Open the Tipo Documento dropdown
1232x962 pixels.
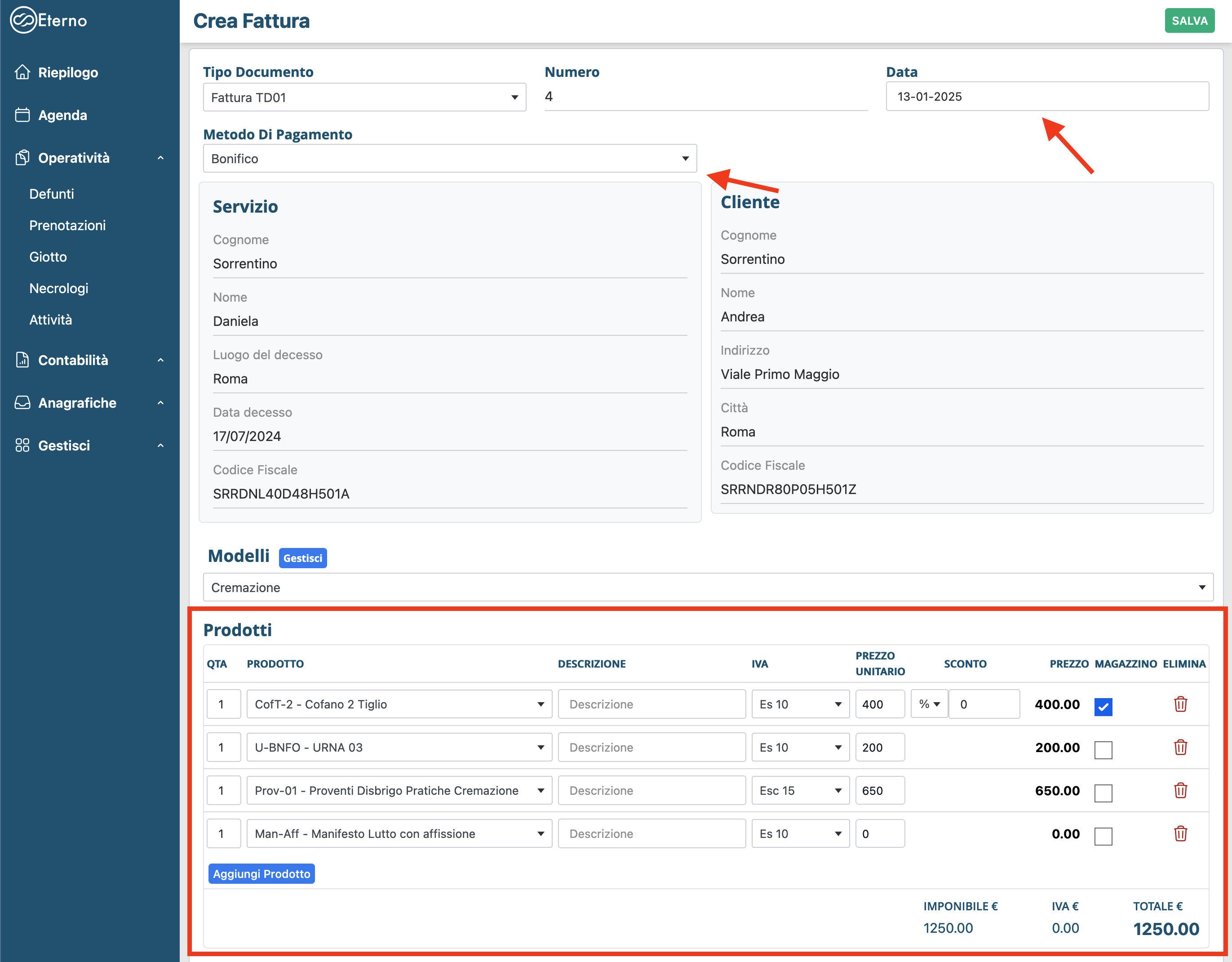[364, 98]
